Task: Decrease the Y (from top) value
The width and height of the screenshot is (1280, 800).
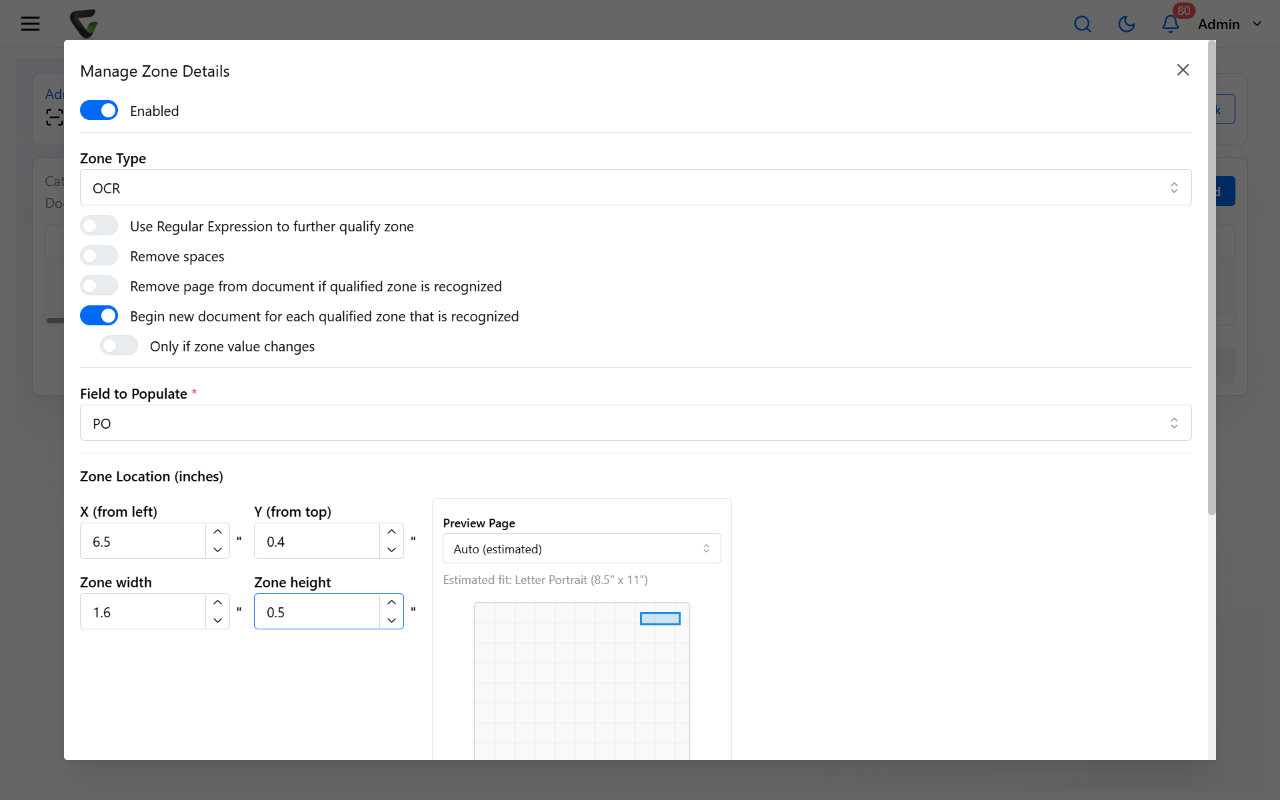Action: pos(391,550)
